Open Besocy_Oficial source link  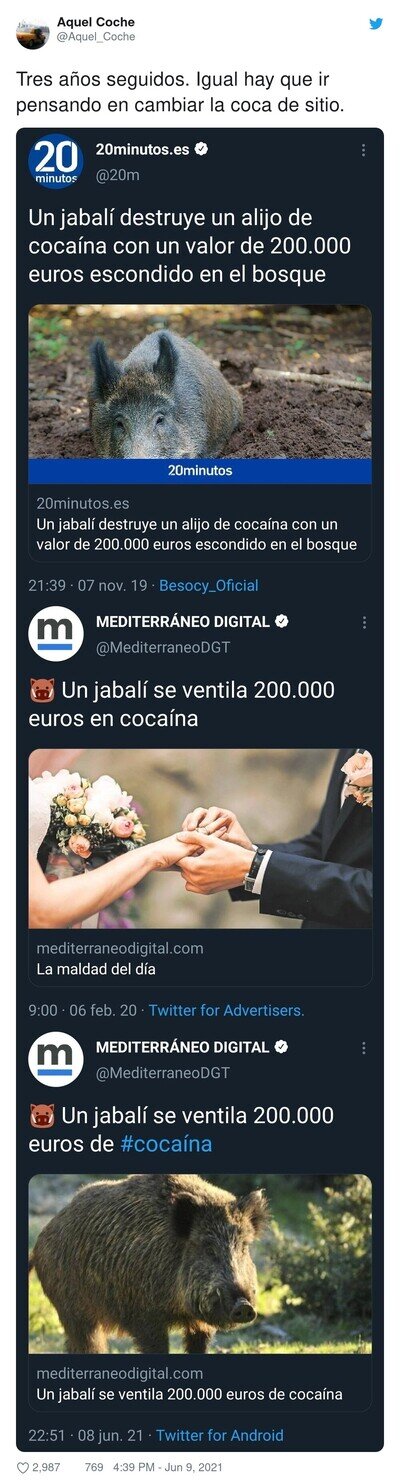tap(209, 585)
